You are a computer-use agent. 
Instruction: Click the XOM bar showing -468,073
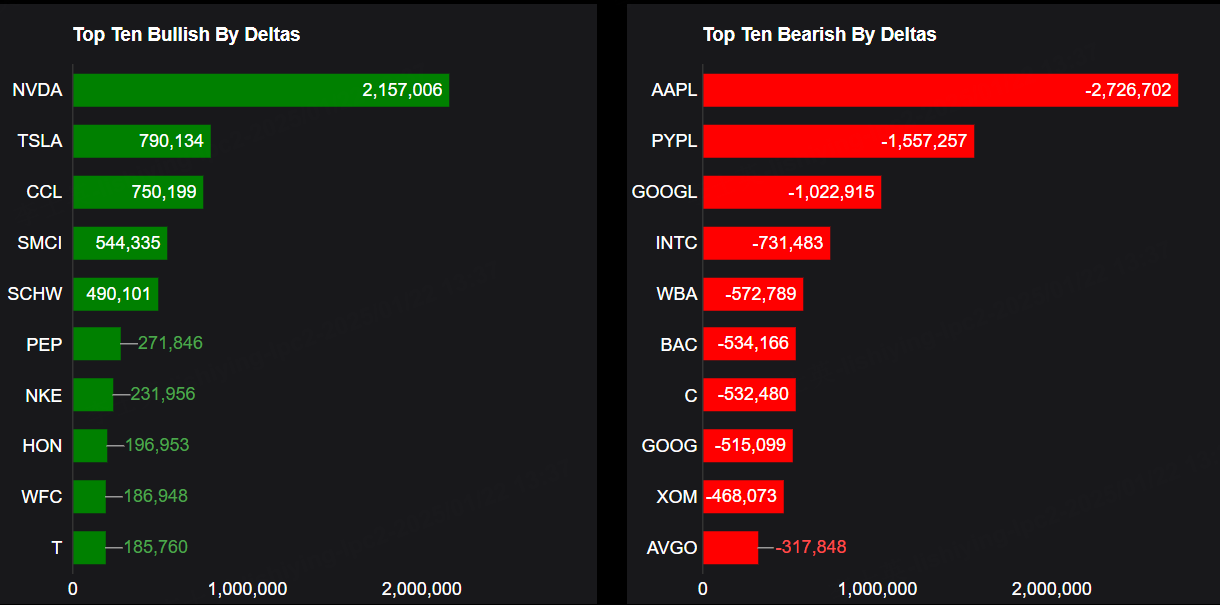pos(743,496)
